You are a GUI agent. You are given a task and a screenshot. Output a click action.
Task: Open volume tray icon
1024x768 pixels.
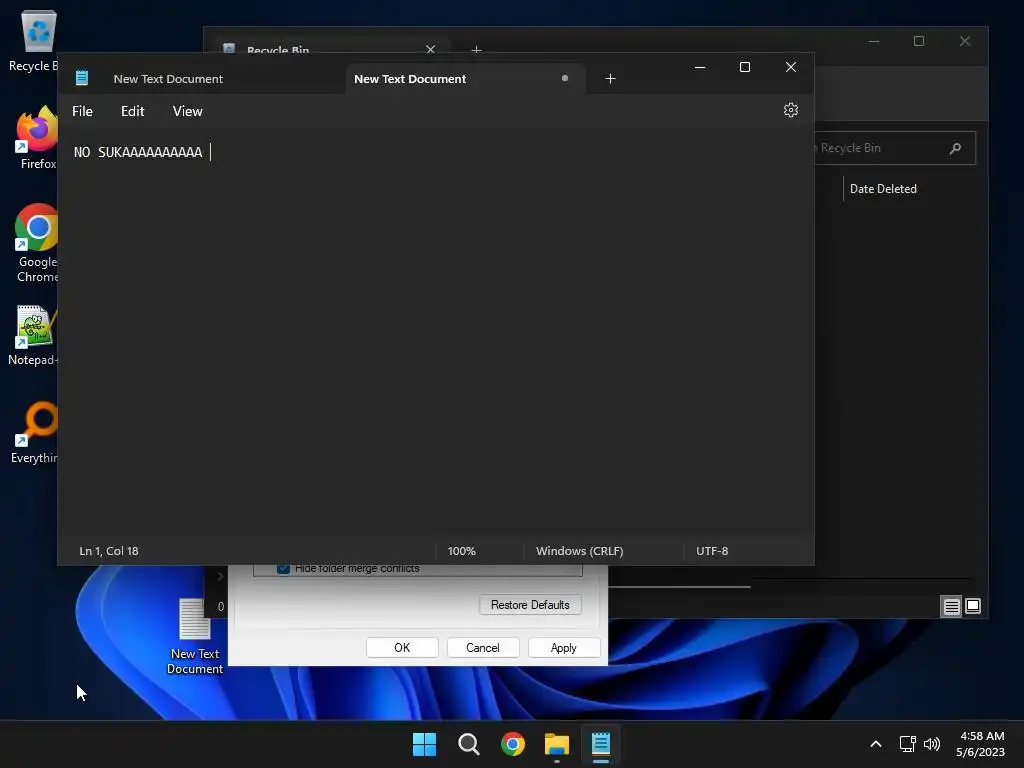pyautogui.click(x=932, y=744)
